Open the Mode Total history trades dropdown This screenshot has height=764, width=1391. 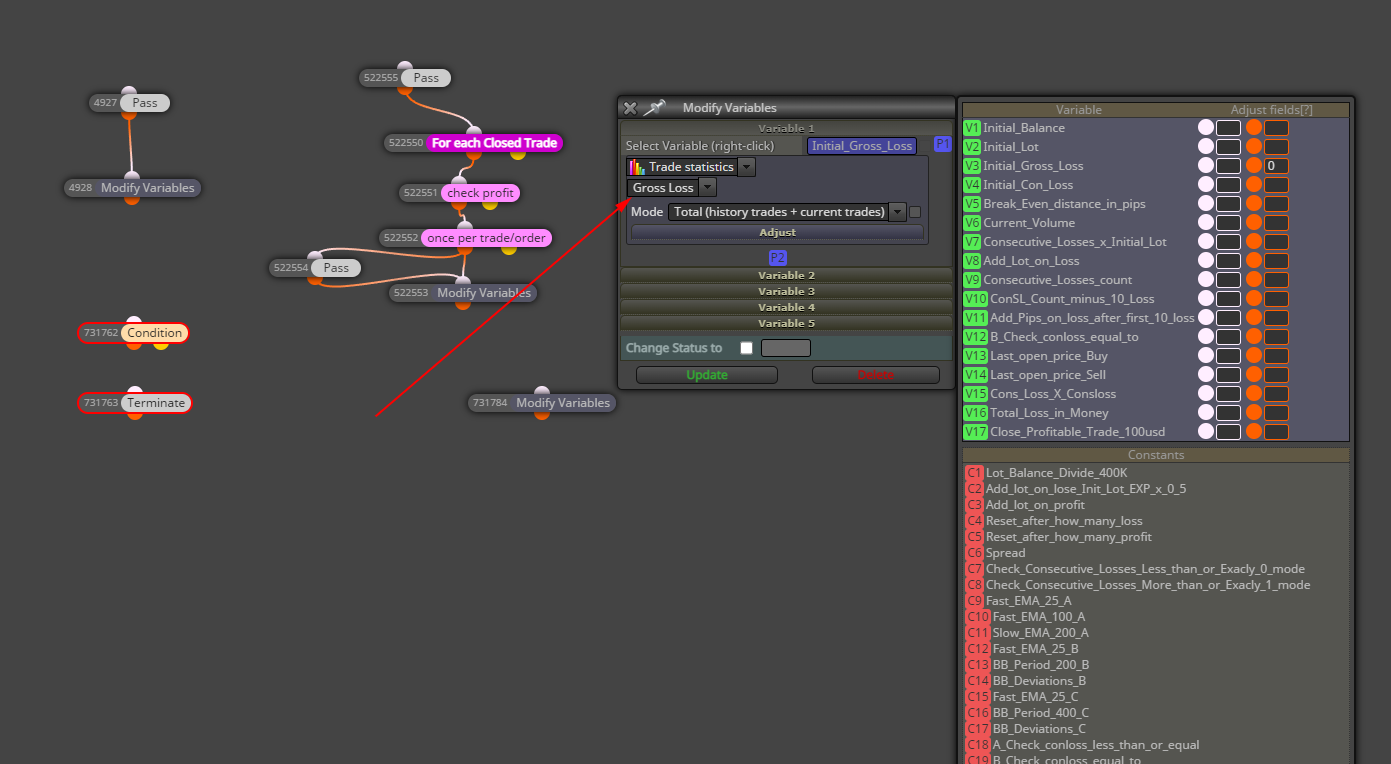[x=897, y=212]
